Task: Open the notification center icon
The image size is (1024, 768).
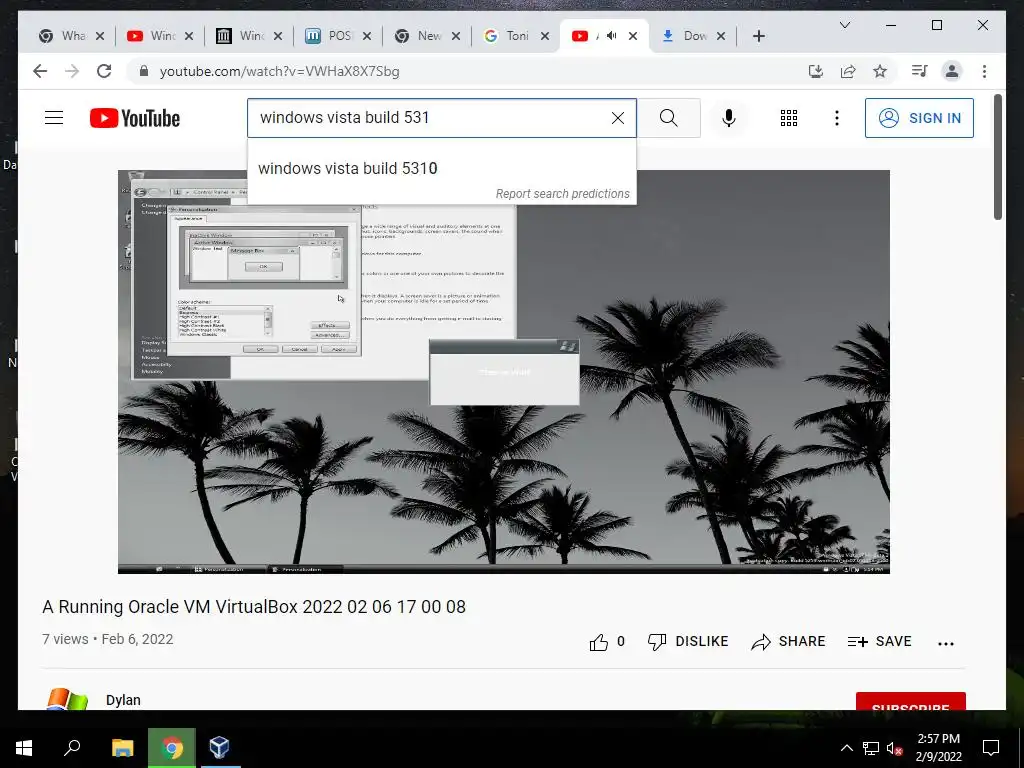Action: (991, 748)
